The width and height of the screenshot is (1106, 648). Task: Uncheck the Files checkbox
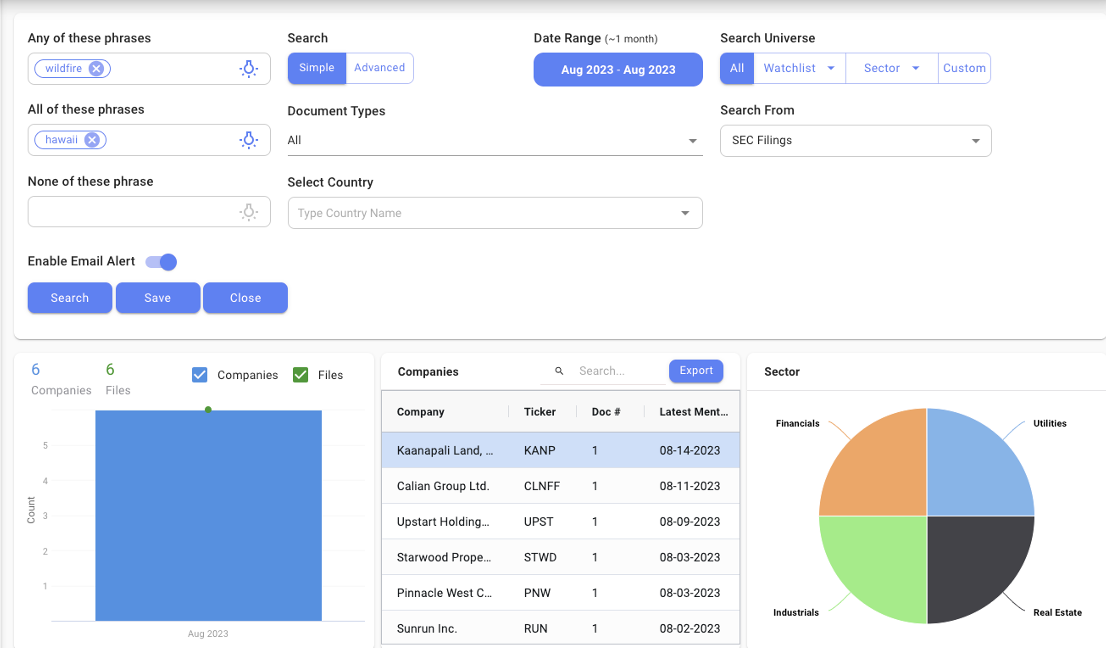300,375
